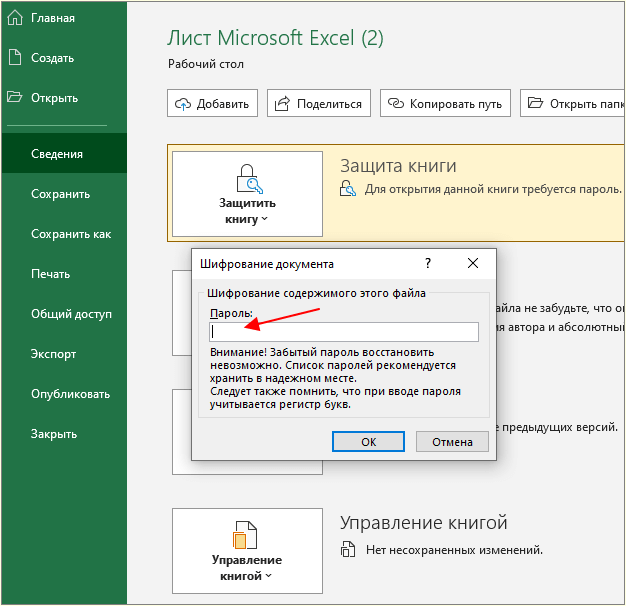Open the Экспорт page

coord(64,354)
